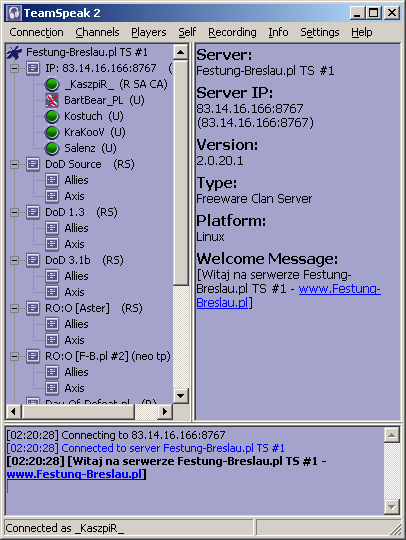This screenshot has height=540, width=406.
Task: Click the green status light of Salenz
Action: [52, 148]
